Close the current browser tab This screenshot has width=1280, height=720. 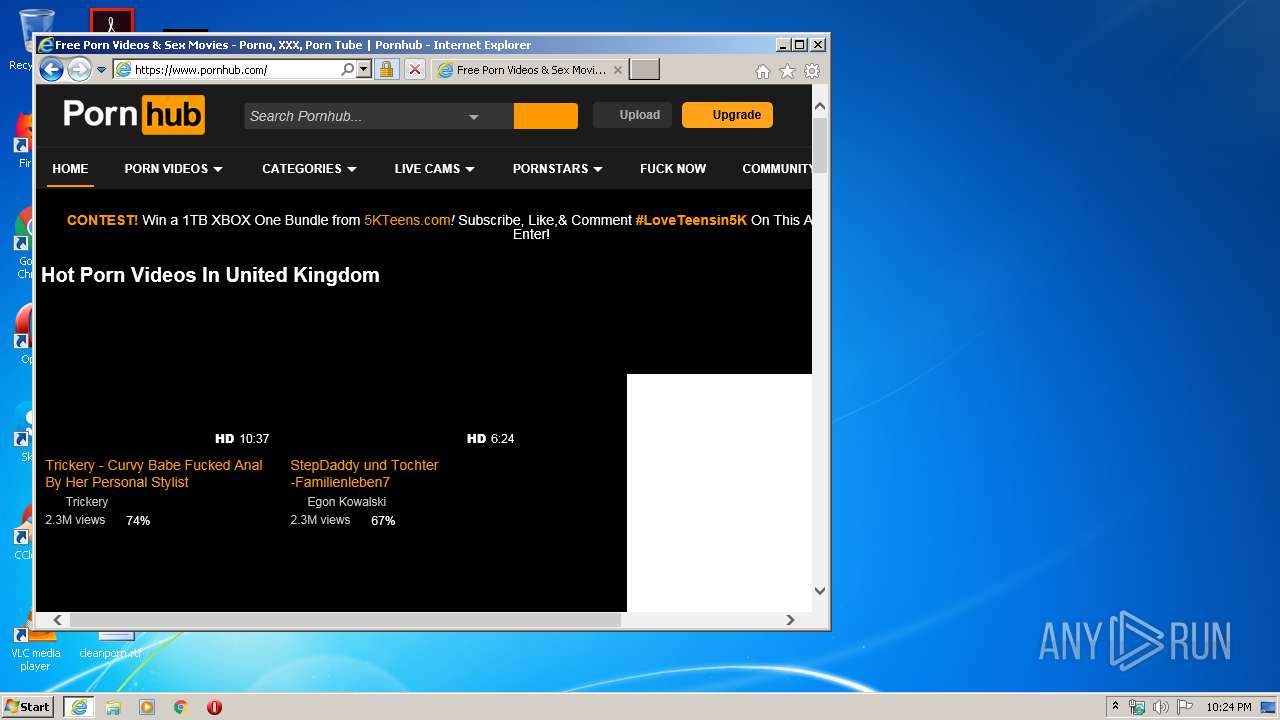618,70
